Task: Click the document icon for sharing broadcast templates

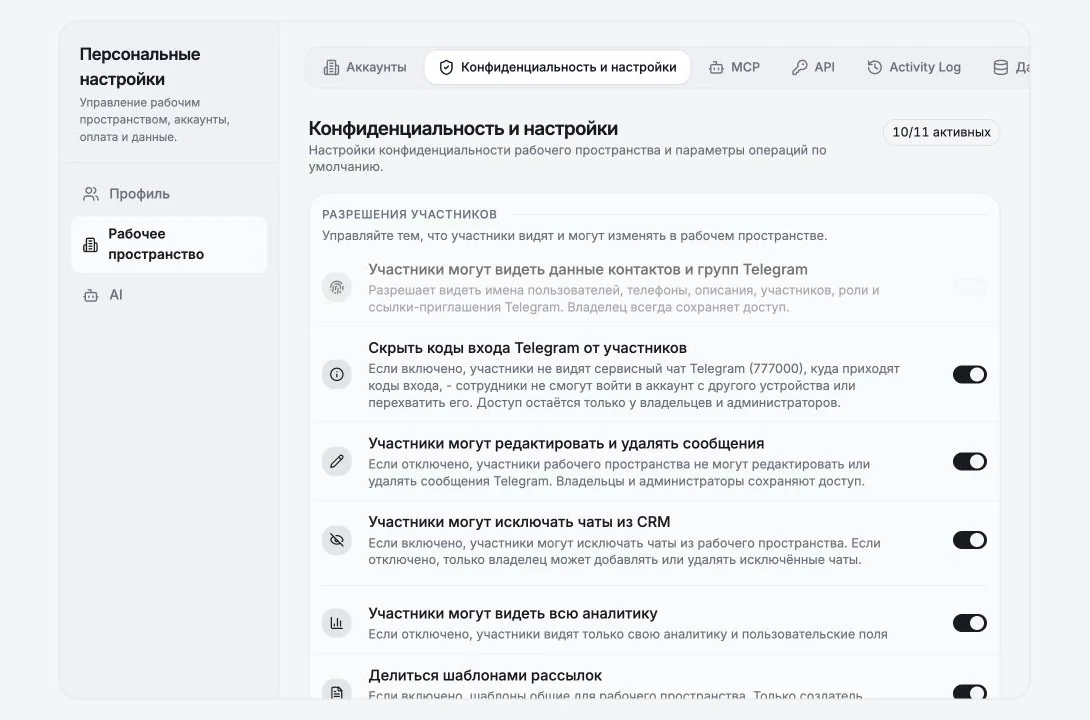Action: (x=336, y=692)
